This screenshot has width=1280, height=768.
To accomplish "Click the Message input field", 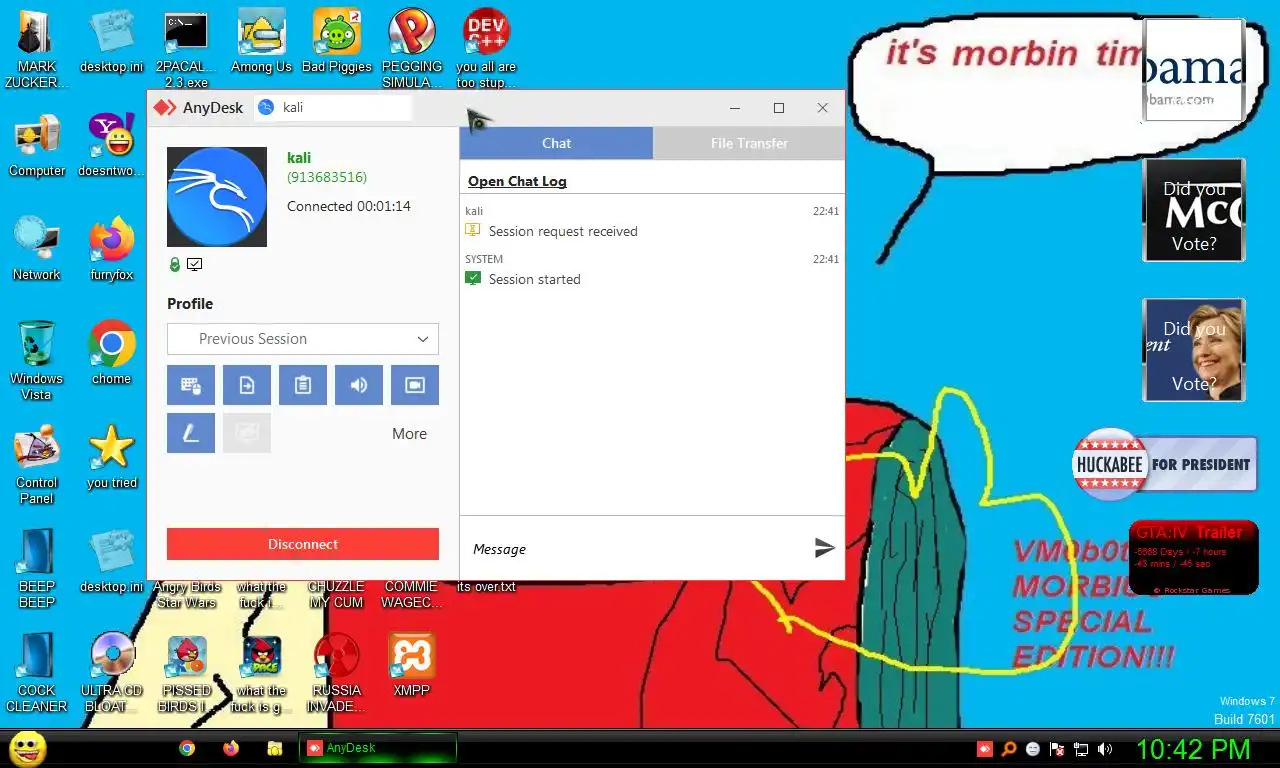I will [x=636, y=548].
